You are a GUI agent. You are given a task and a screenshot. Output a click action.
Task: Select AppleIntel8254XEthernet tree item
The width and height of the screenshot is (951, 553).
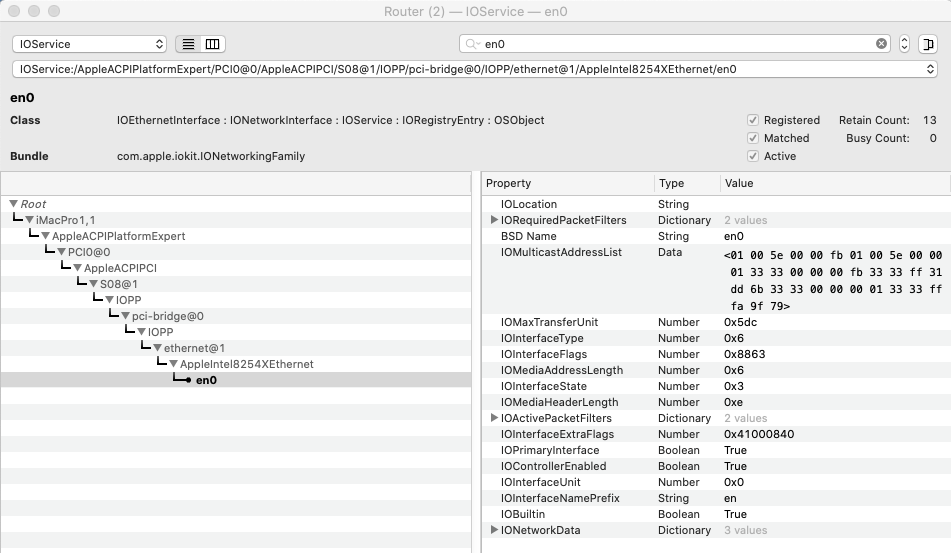point(246,364)
